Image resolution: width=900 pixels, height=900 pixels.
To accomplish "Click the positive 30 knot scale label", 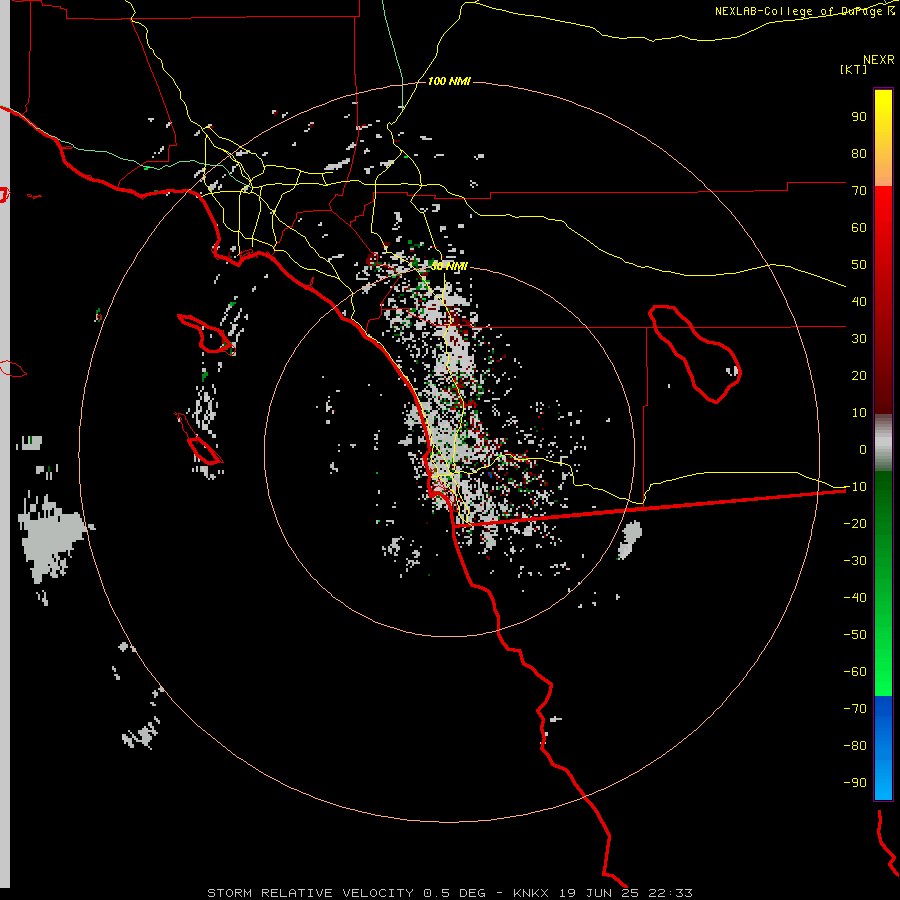I will tap(859, 339).
